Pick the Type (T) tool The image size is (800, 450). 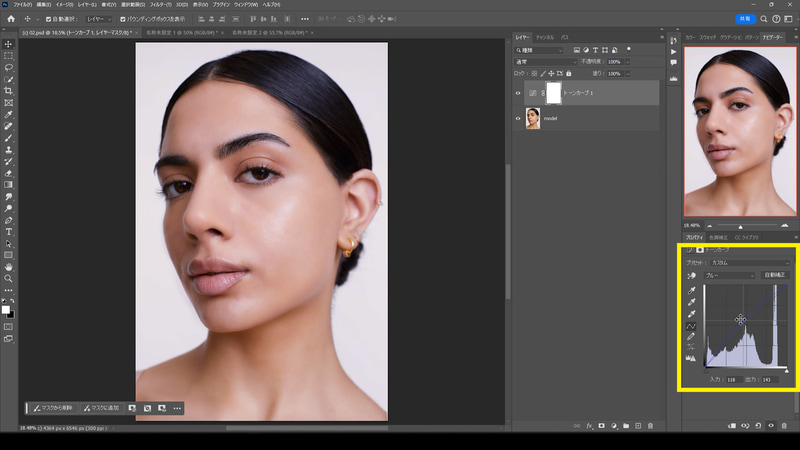click(x=9, y=232)
